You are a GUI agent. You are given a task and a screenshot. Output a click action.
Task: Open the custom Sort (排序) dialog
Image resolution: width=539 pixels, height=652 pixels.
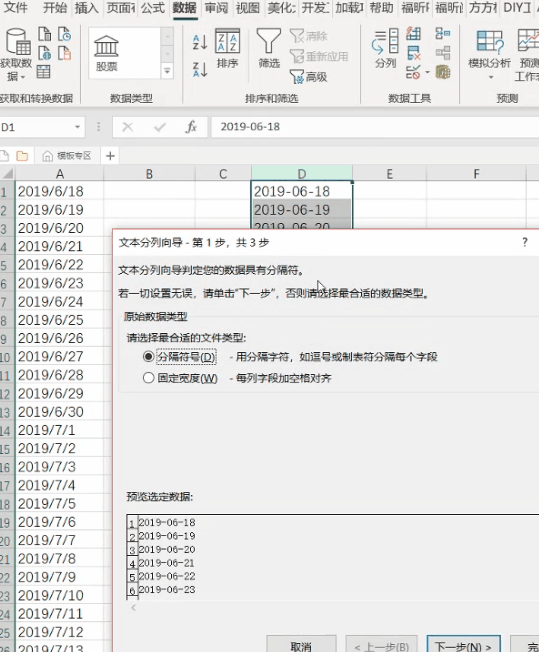[227, 48]
